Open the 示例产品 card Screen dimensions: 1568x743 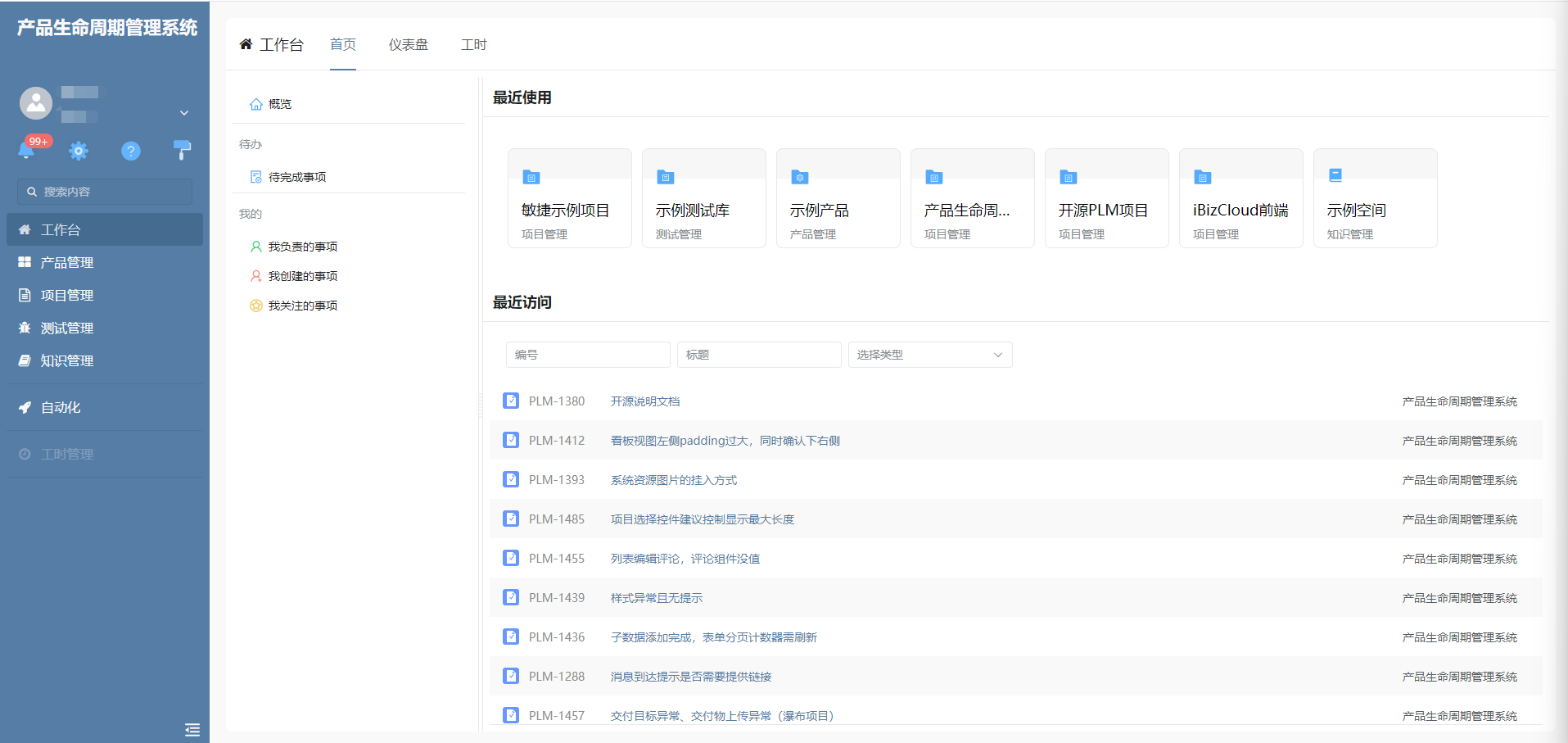click(x=838, y=198)
